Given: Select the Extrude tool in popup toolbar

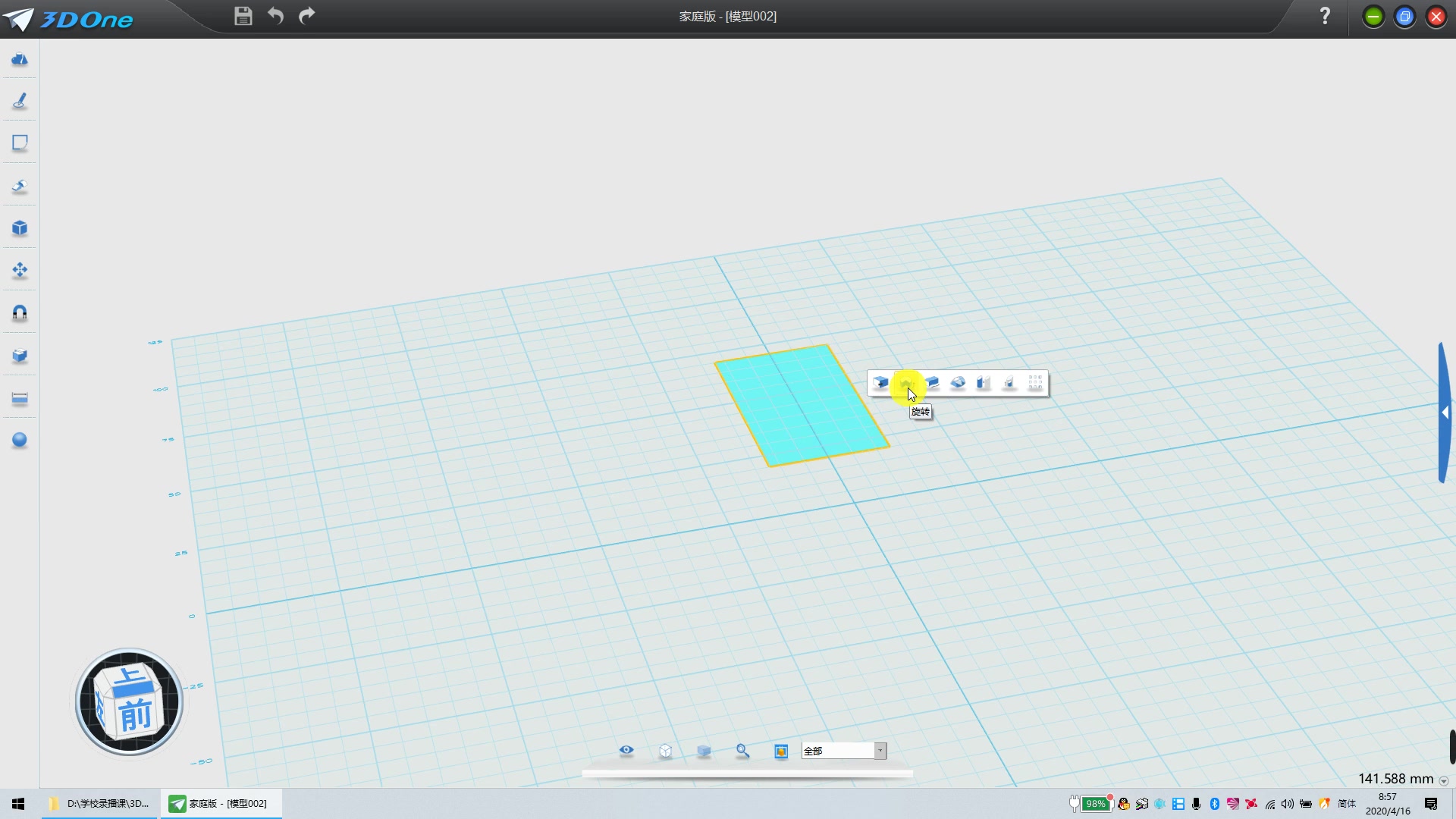Looking at the screenshot, I should point(880,383).
